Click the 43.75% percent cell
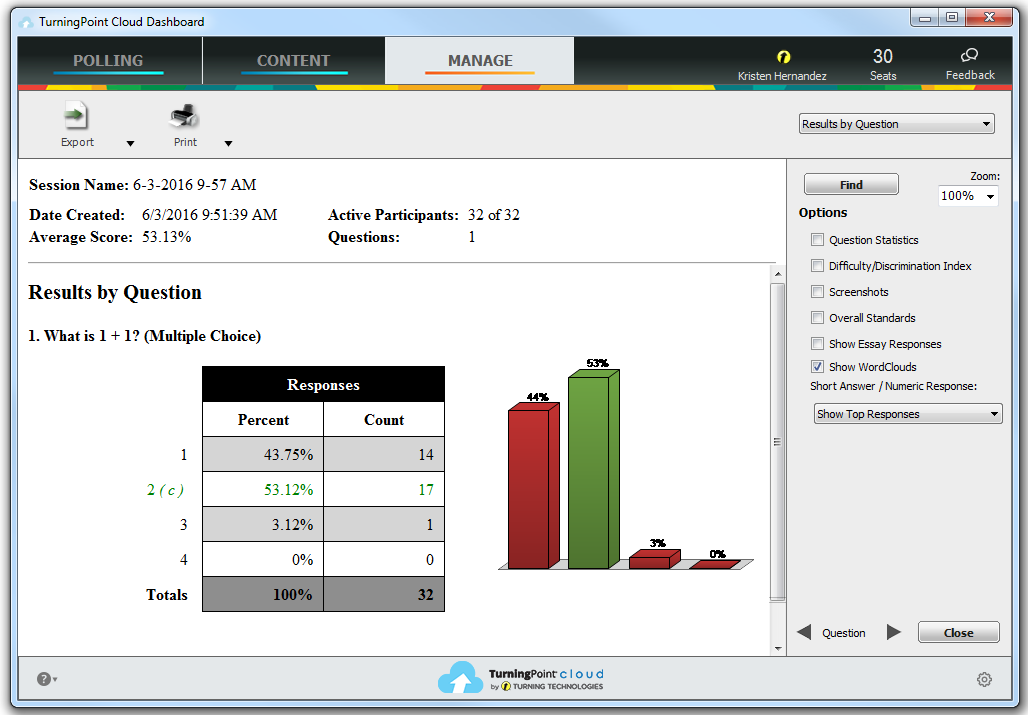 [263, 454]
